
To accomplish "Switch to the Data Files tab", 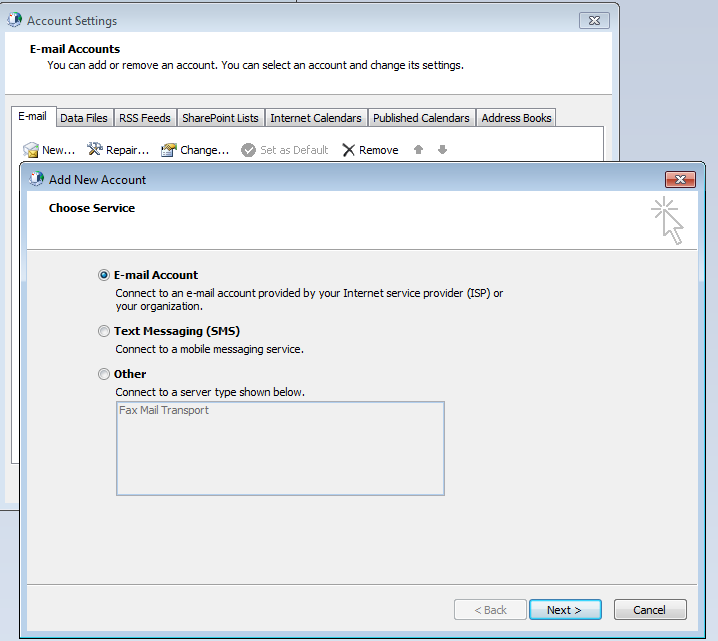I will 84,118.
